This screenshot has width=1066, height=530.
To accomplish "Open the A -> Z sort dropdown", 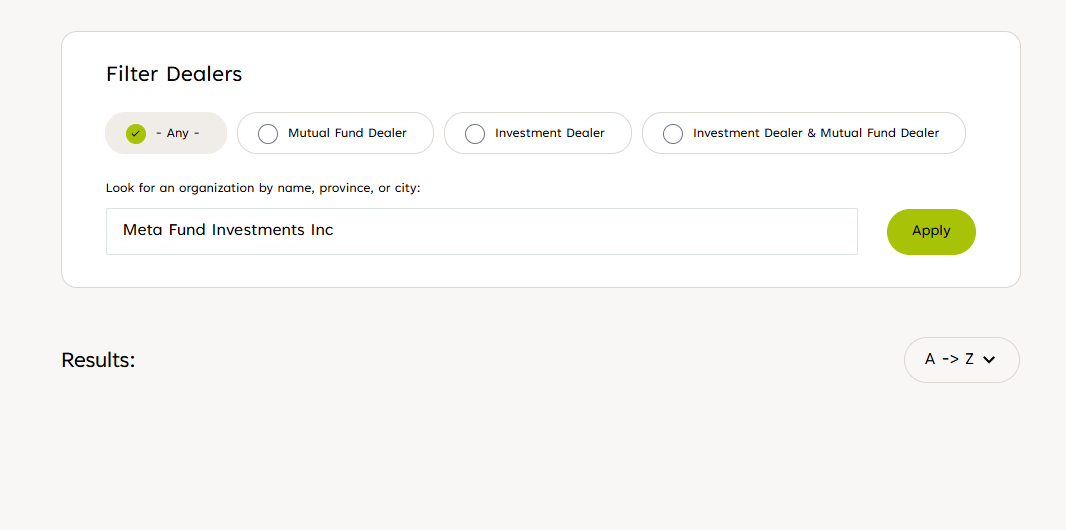I will (961, 359).
